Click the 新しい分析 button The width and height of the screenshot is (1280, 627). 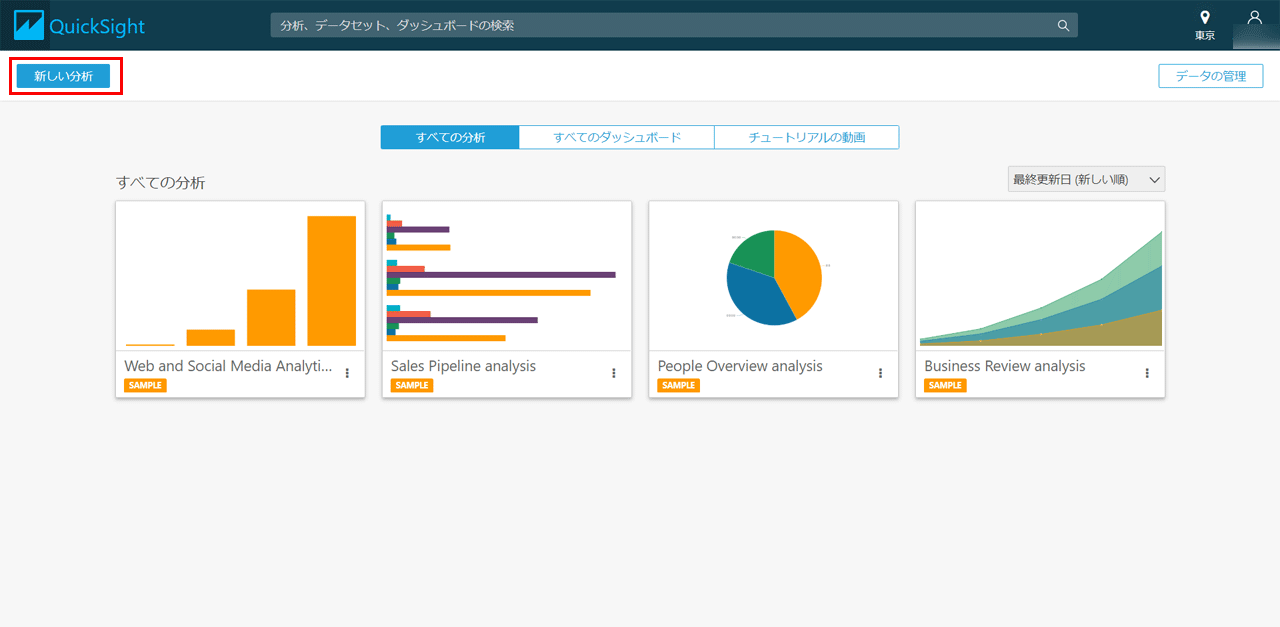[x=63, y=76]
